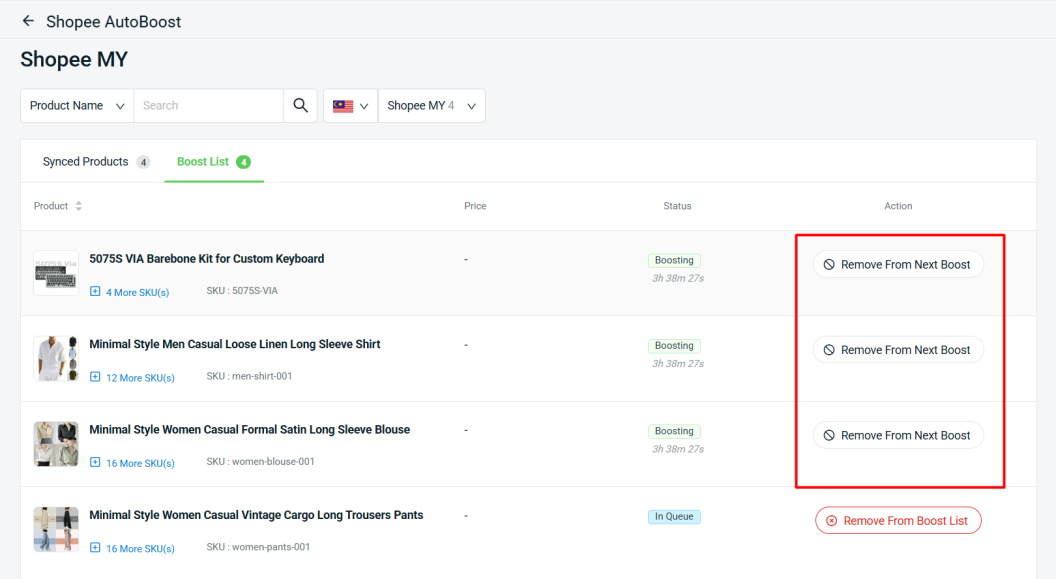The width and height of the screenshot is (1056, 579).
Task: Expand SKUs plus icon for 5075S keyboard kit
Action: 95,292
